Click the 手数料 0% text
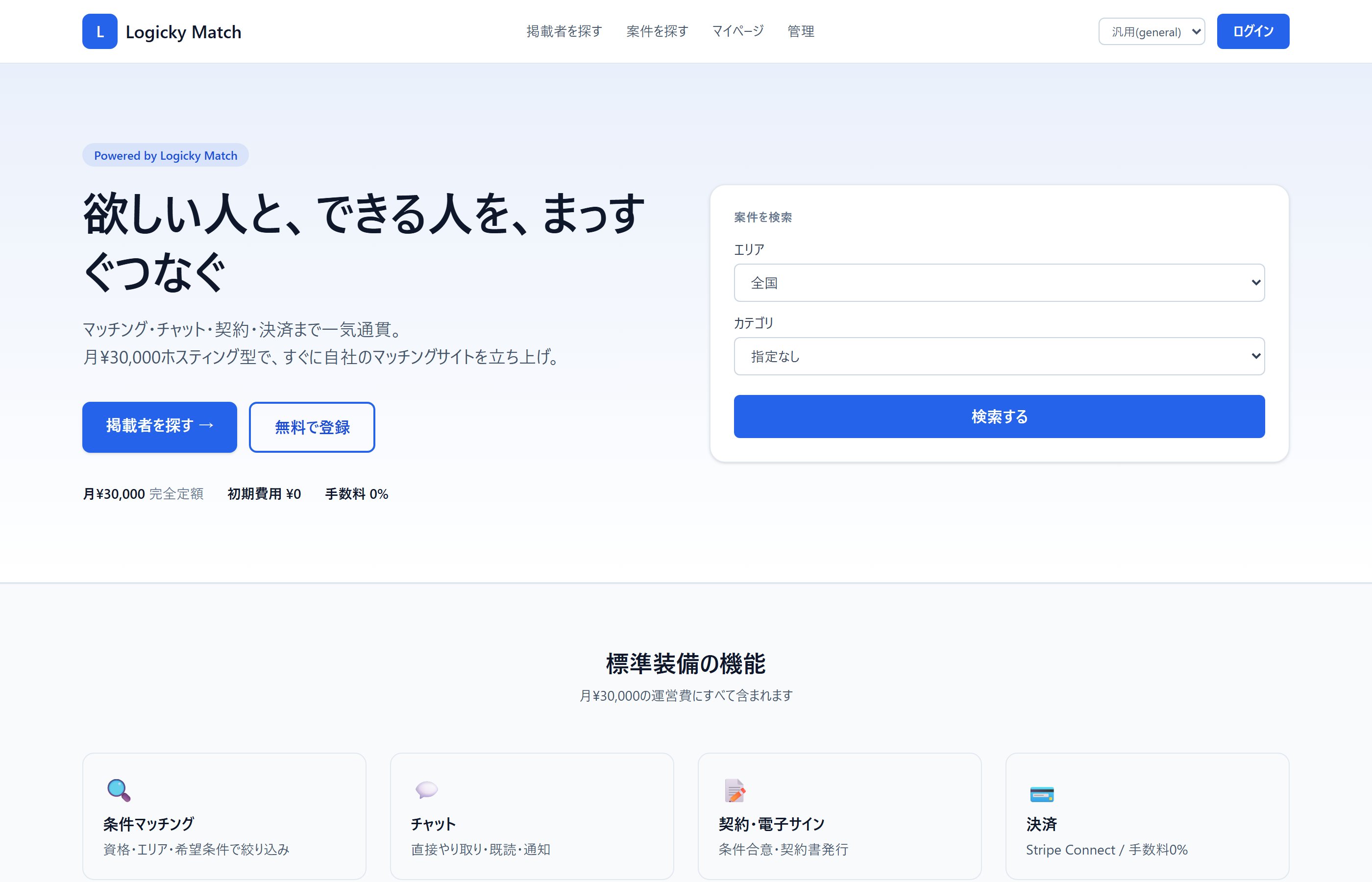This screenshot has width=1372, height=882. pyautogui.click(x=357, y=494)
